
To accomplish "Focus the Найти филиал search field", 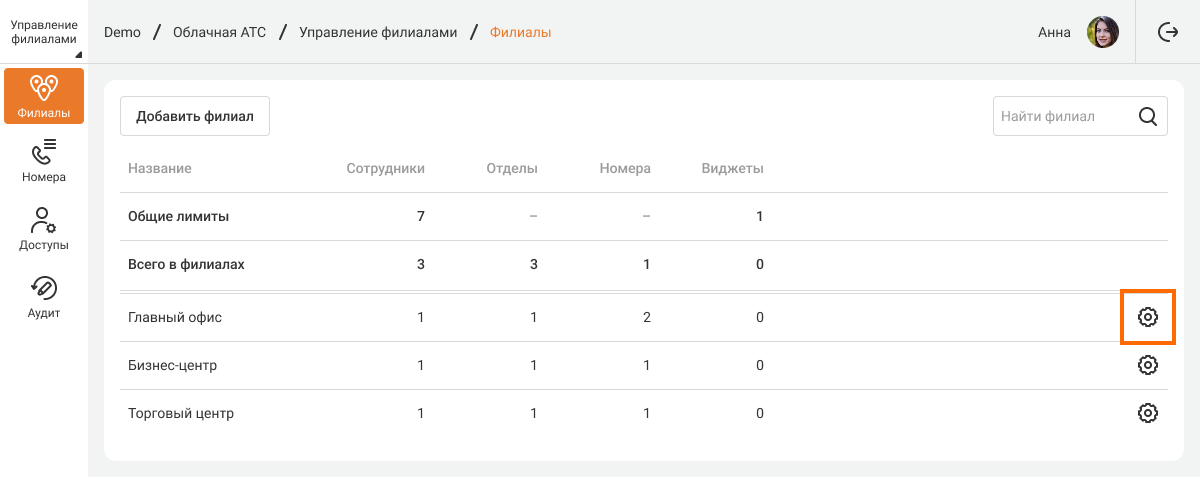I will click(x=1060, y=116).
